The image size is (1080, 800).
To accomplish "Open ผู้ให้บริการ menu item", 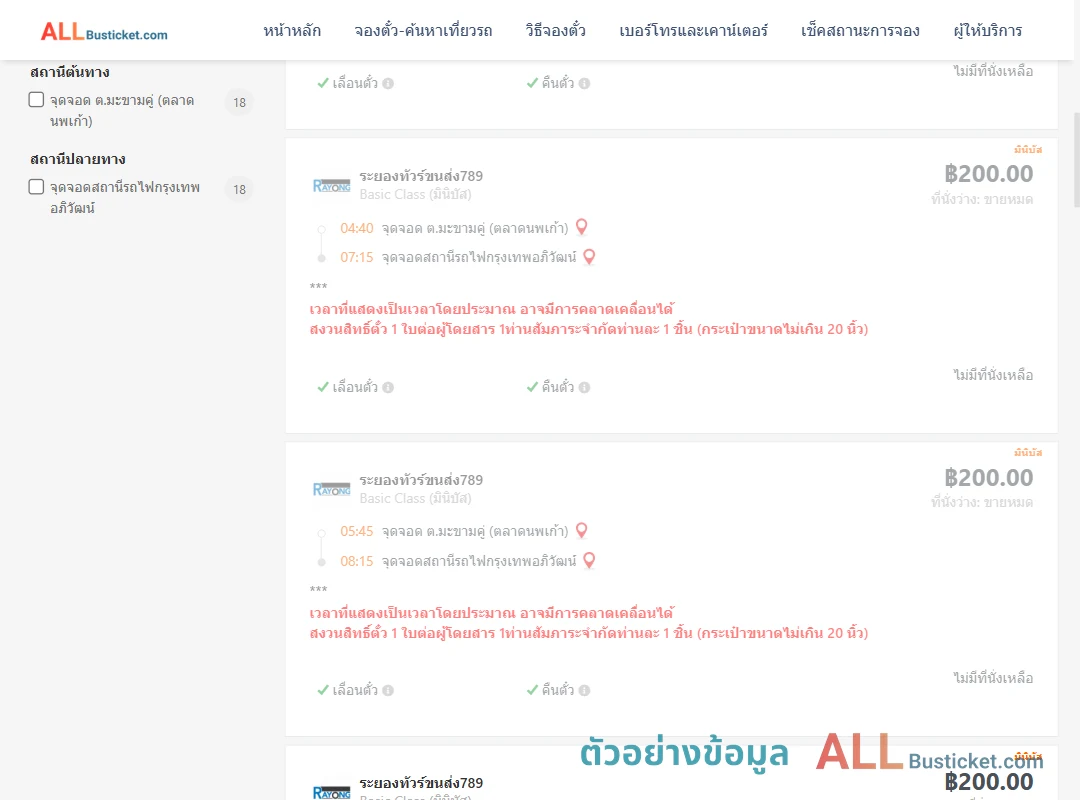I will coord(987,30).
